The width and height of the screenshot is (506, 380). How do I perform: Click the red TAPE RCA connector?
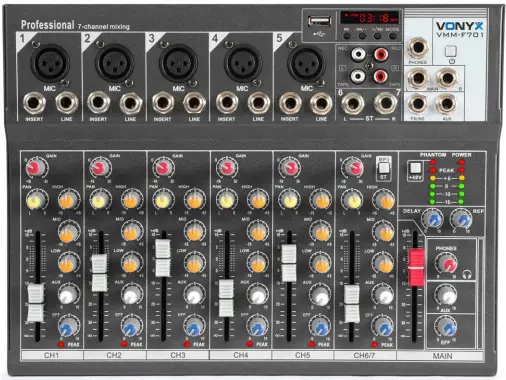coord(381,76)
